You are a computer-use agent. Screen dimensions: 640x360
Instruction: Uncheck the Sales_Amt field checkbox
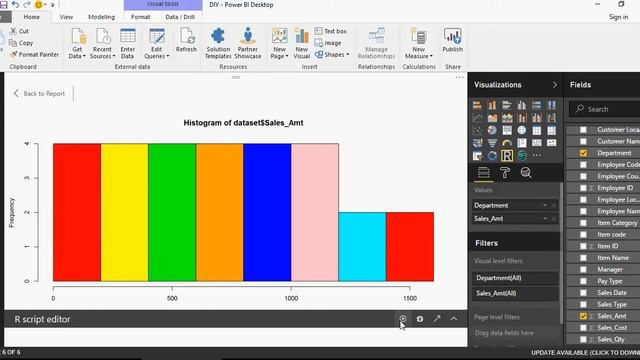(583, 316)
